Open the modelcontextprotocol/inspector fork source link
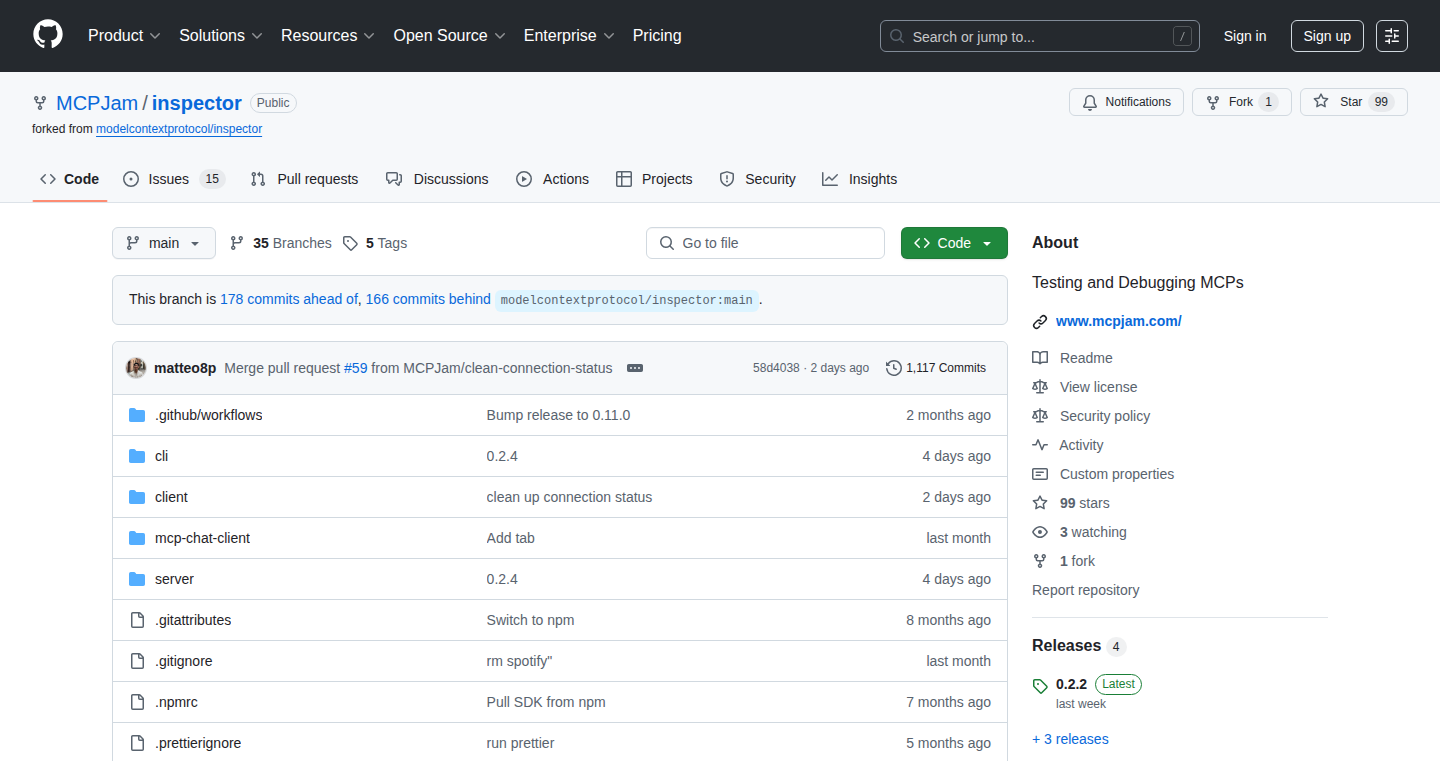 pos(179,129)
